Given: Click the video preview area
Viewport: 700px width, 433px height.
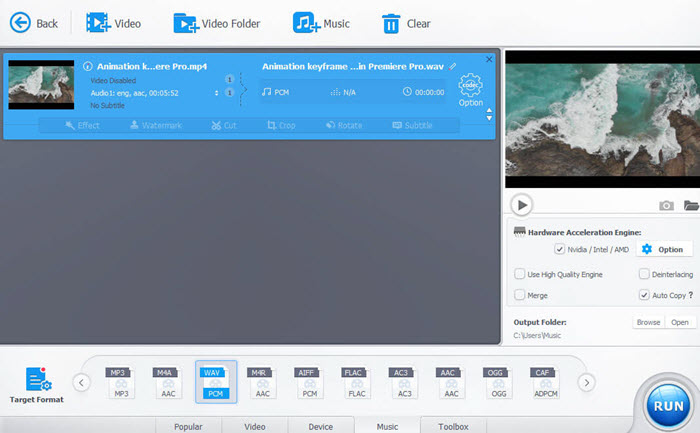Looking at the screenshot, I should (602, 119).
